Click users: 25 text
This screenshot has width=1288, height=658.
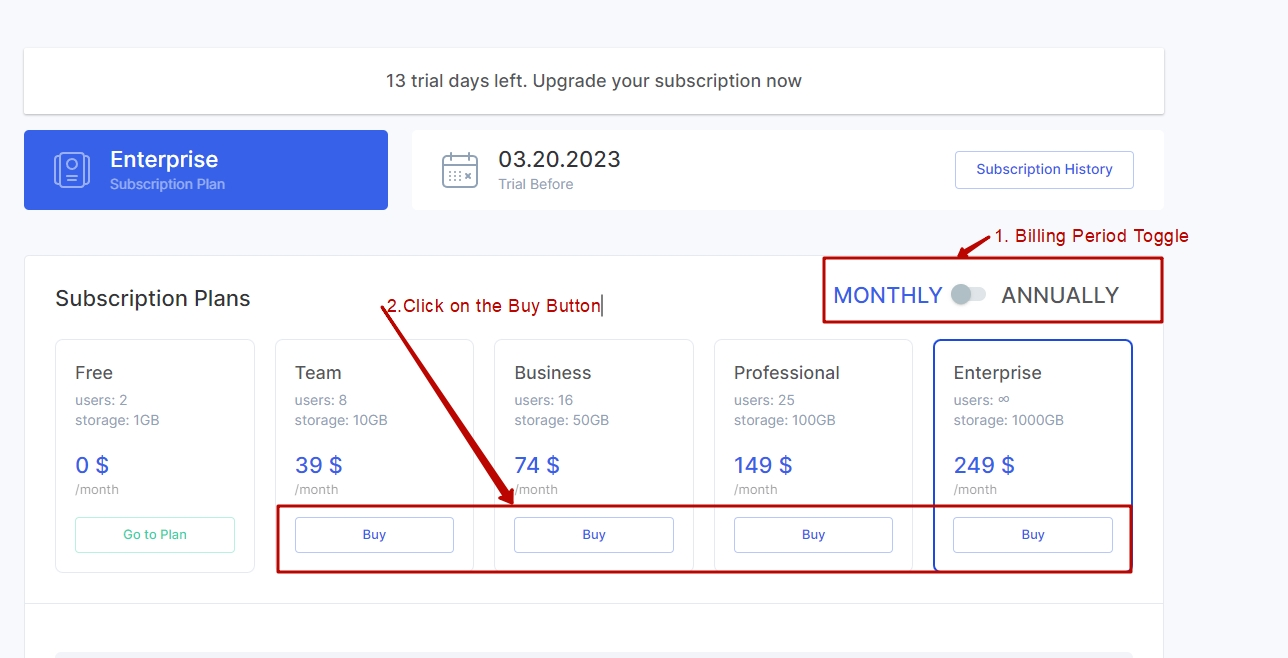tap(764, 400)
